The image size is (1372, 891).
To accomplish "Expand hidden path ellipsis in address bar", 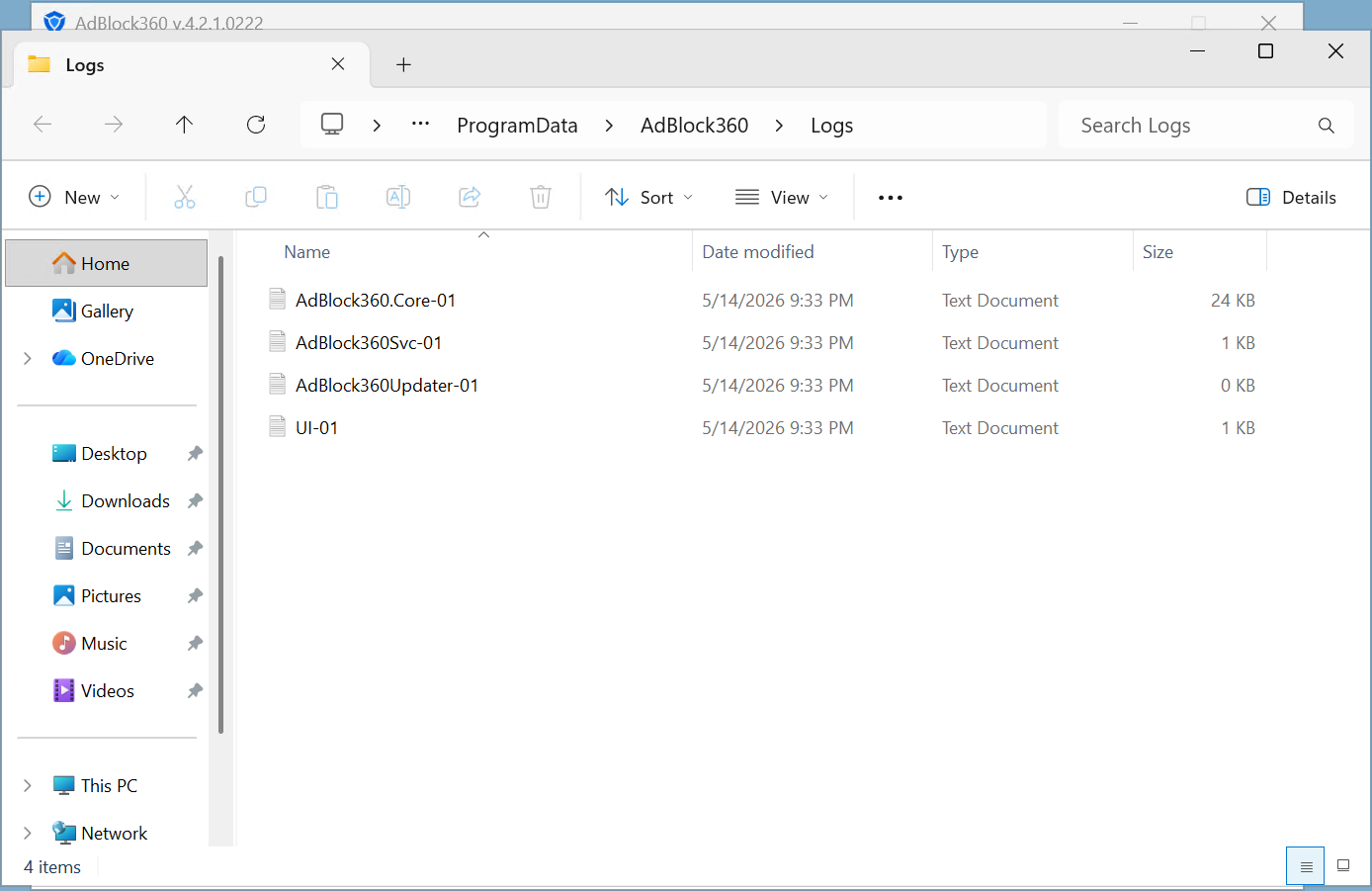I will (x=420, y=125).
